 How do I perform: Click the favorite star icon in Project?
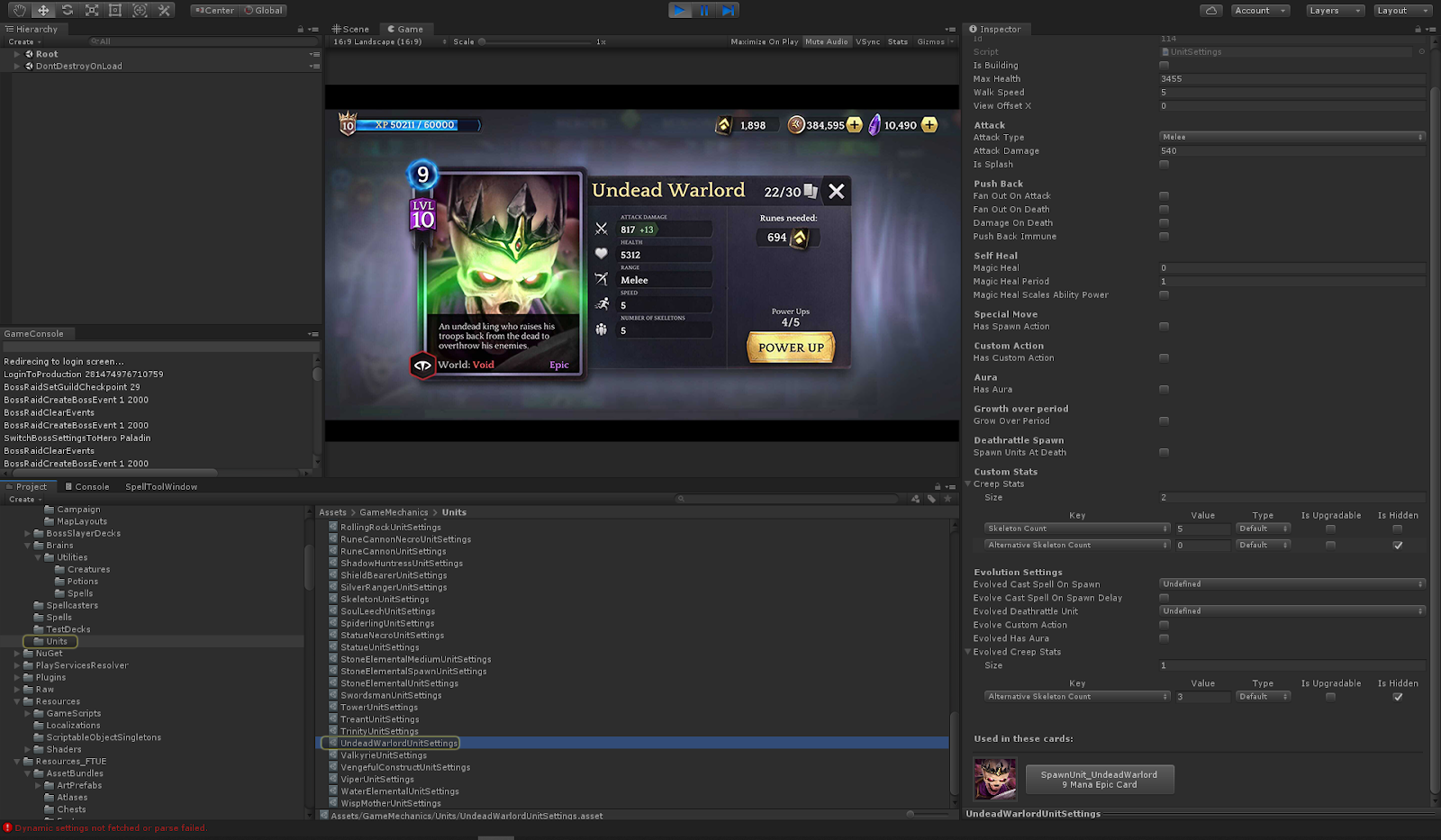click(947, 499)
